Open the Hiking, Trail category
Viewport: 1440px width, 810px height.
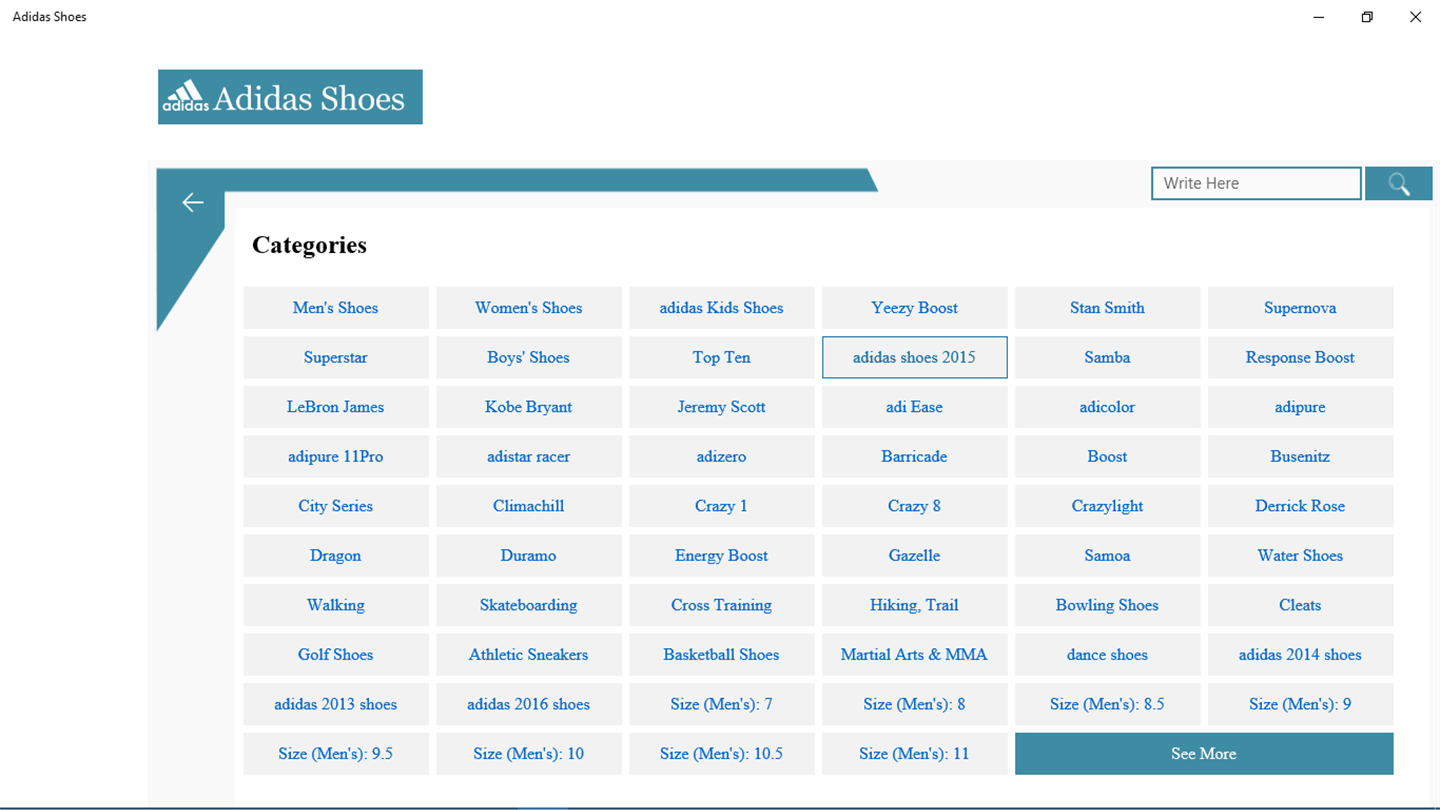click(915, 605)
